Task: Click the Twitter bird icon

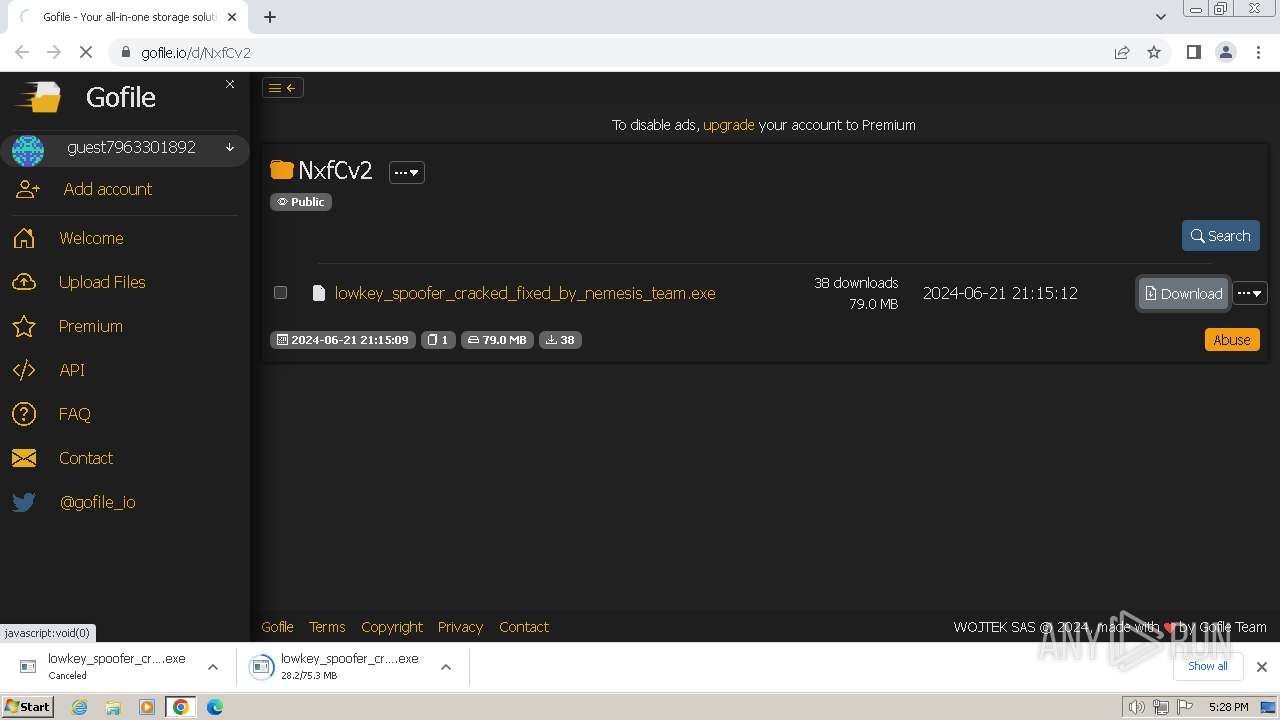Action: (x=24, y=502)
